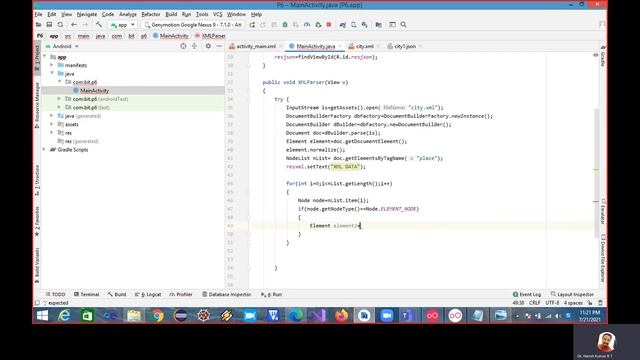Viewport: 640px width, 360px height.
Task: Click the AVD Manager device icon
Action: click(353, 25)
